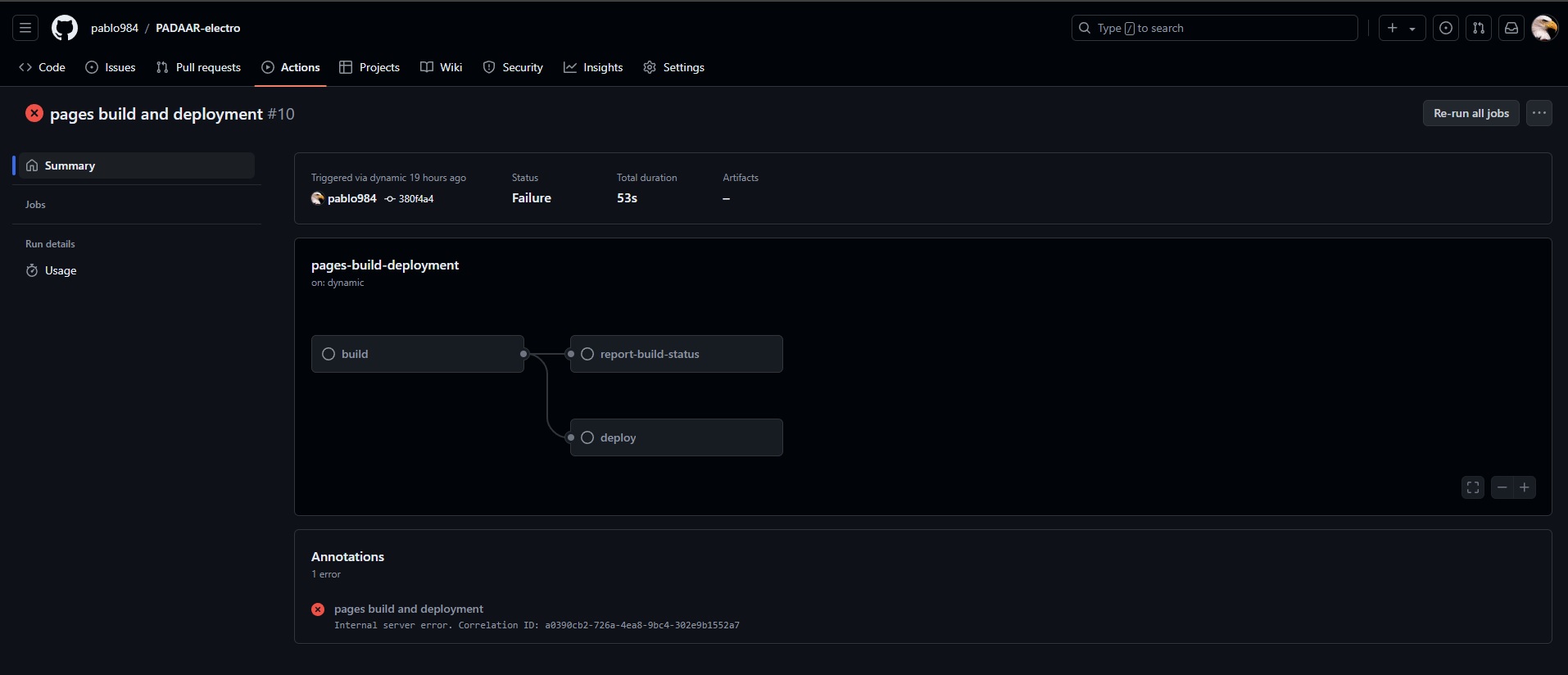Open the pablo984 owner link

tap(115, 28)
